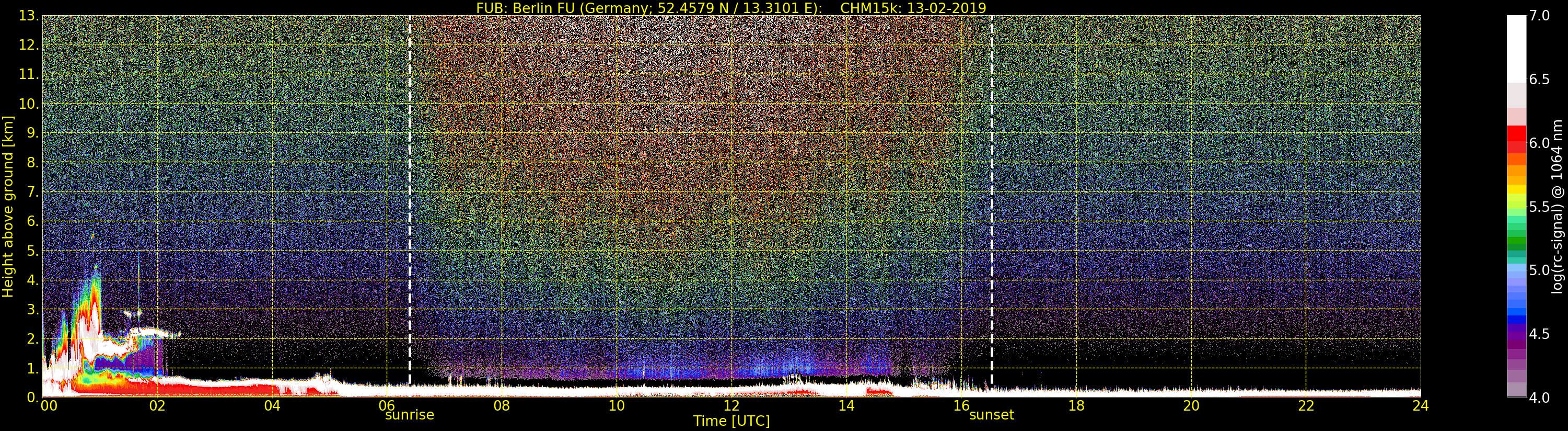
Task: Click the 'Height above ground [km]' axis label
Action: pyautogui.click(x=8, y=207)
